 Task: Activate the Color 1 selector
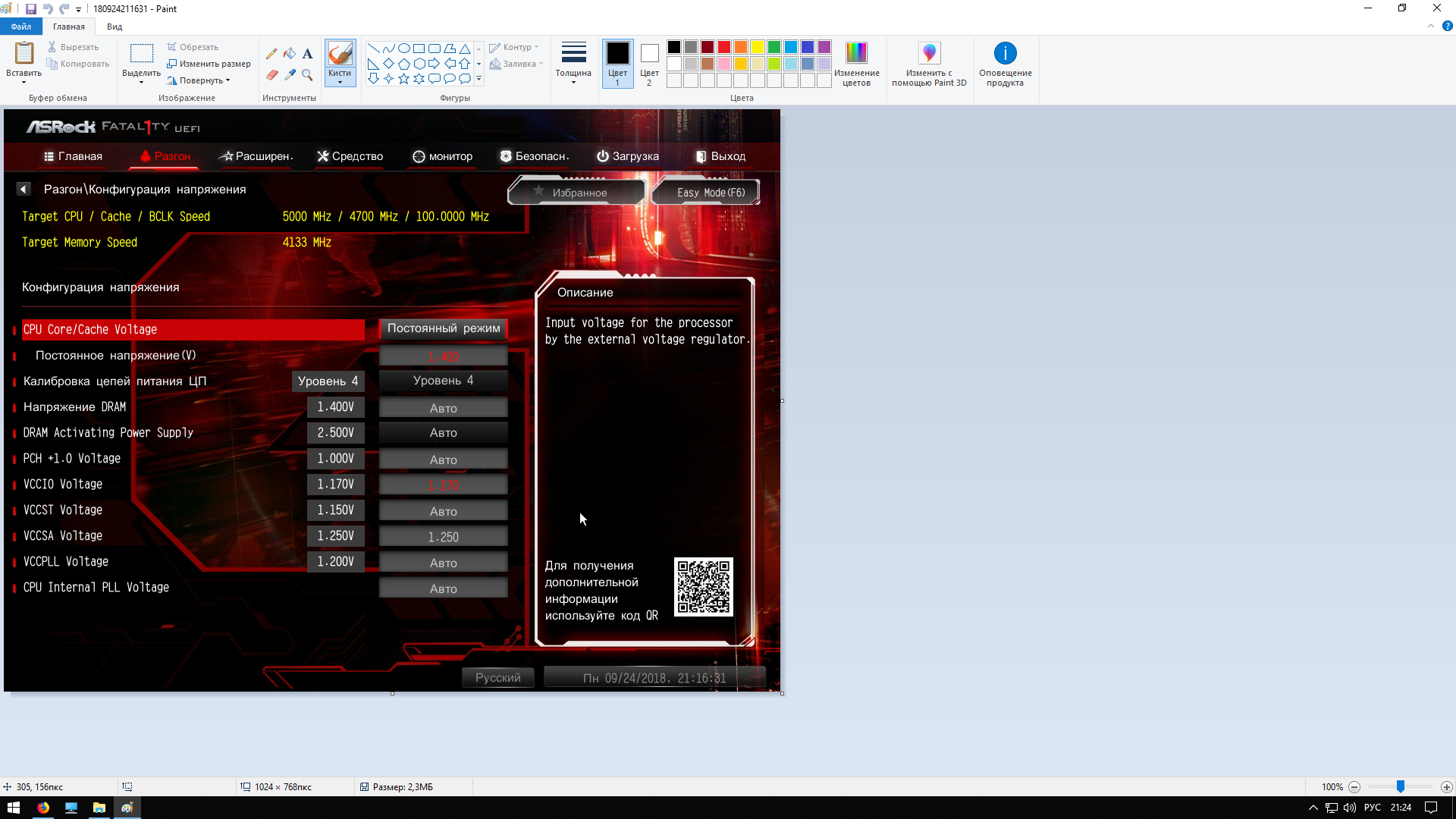click(x=617, y=64)
